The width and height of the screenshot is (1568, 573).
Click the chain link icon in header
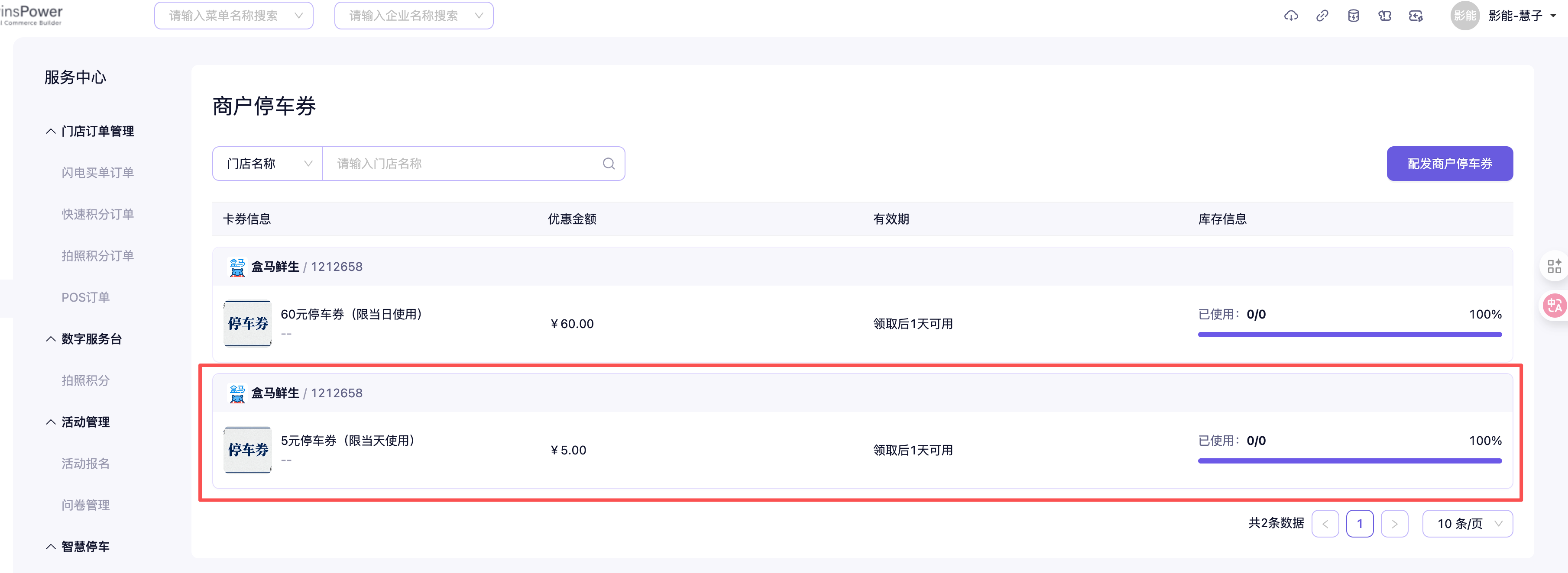[x=1322, y=16]
